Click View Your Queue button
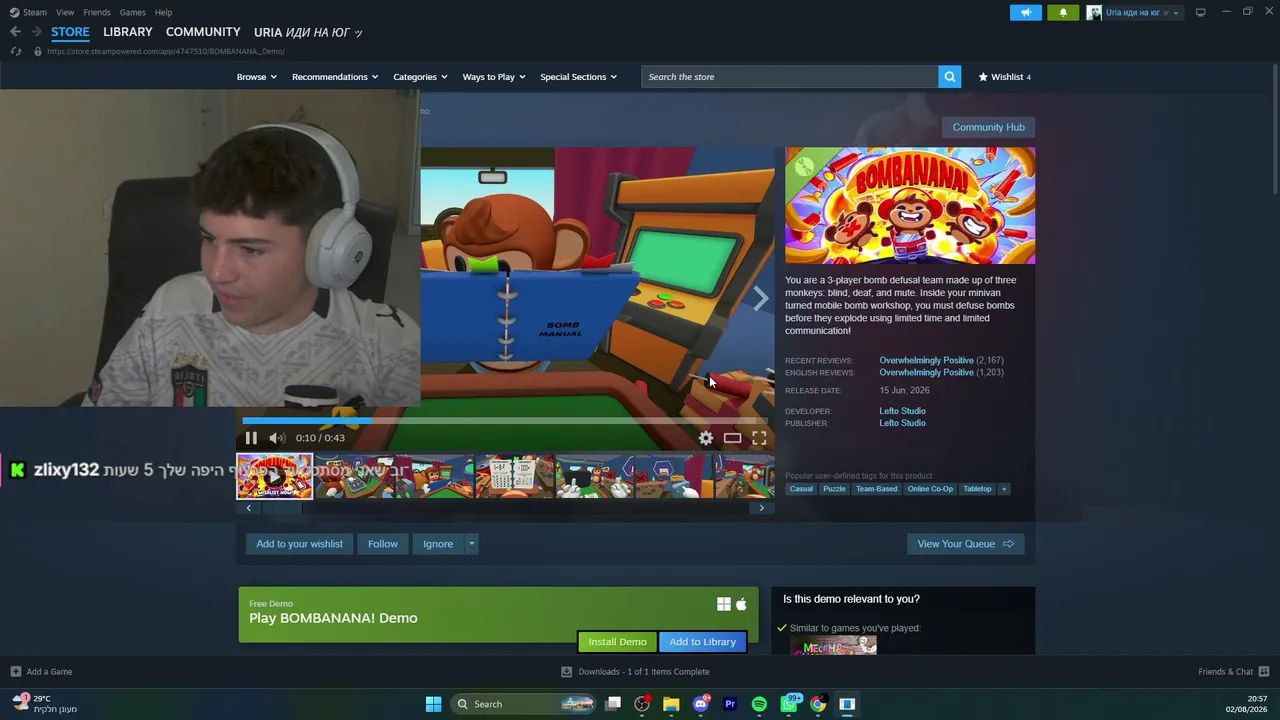Viewport: 1280px width, 720px height. (x=965, y=544)
